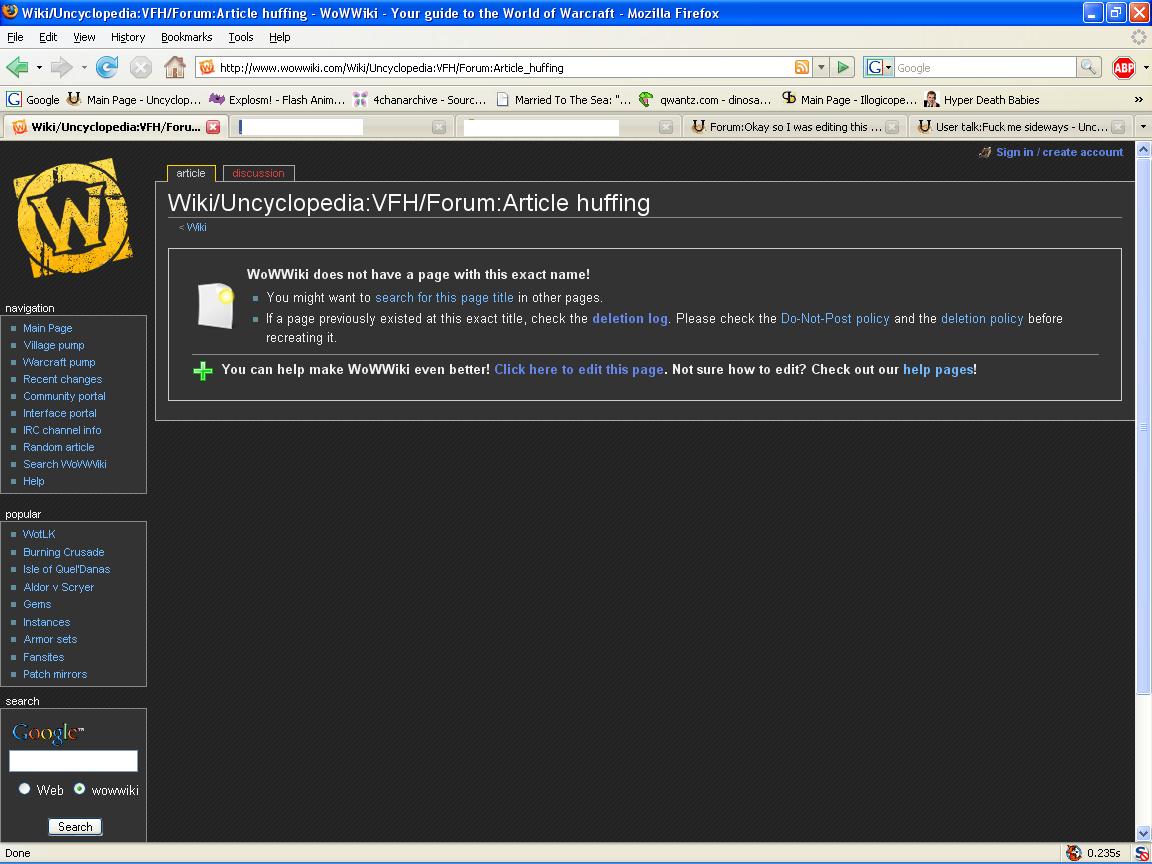Screen dimensions: 1152x864
Task: Click the Back arrow button
Action: 17,67
